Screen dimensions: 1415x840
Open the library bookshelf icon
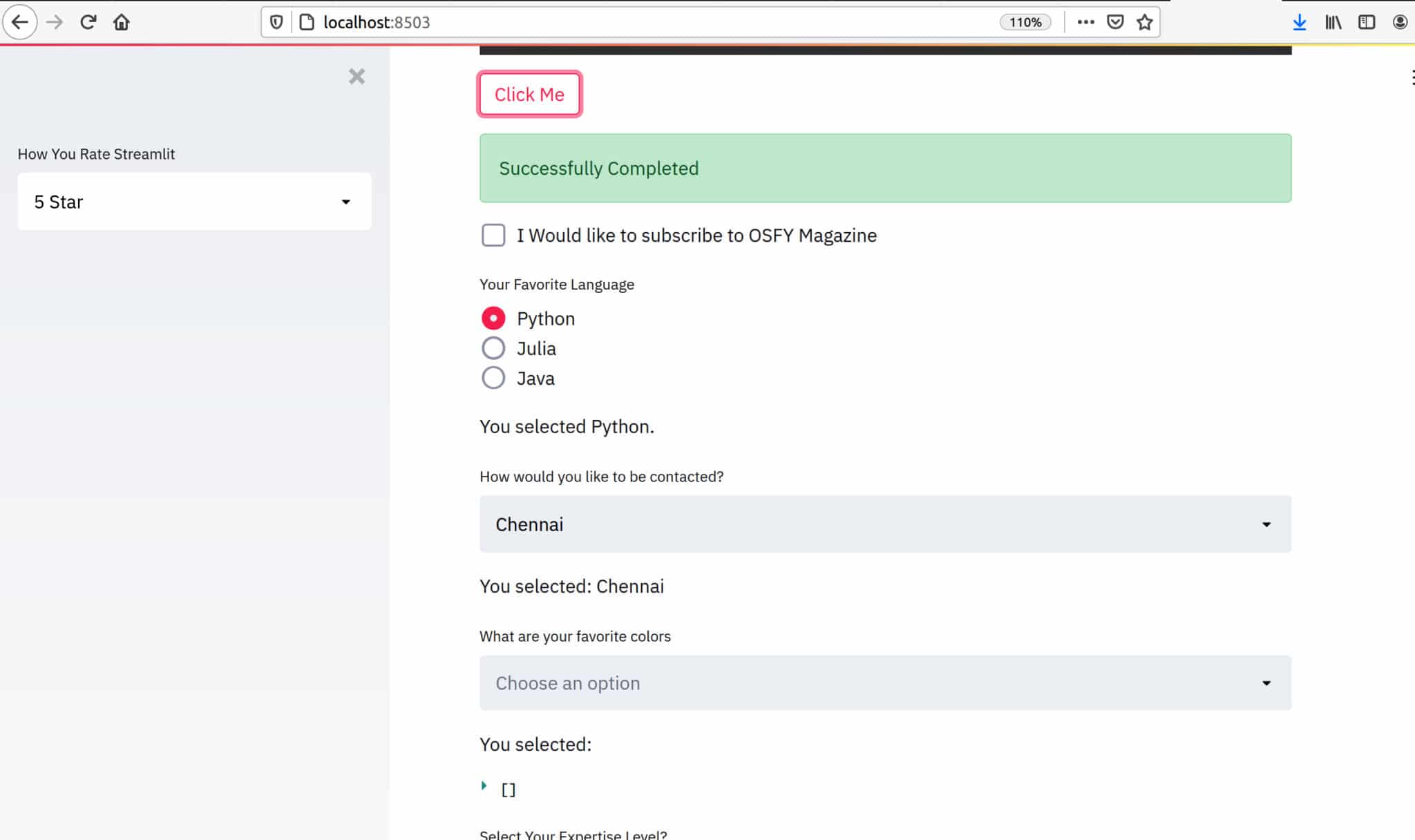[1333, 22]
